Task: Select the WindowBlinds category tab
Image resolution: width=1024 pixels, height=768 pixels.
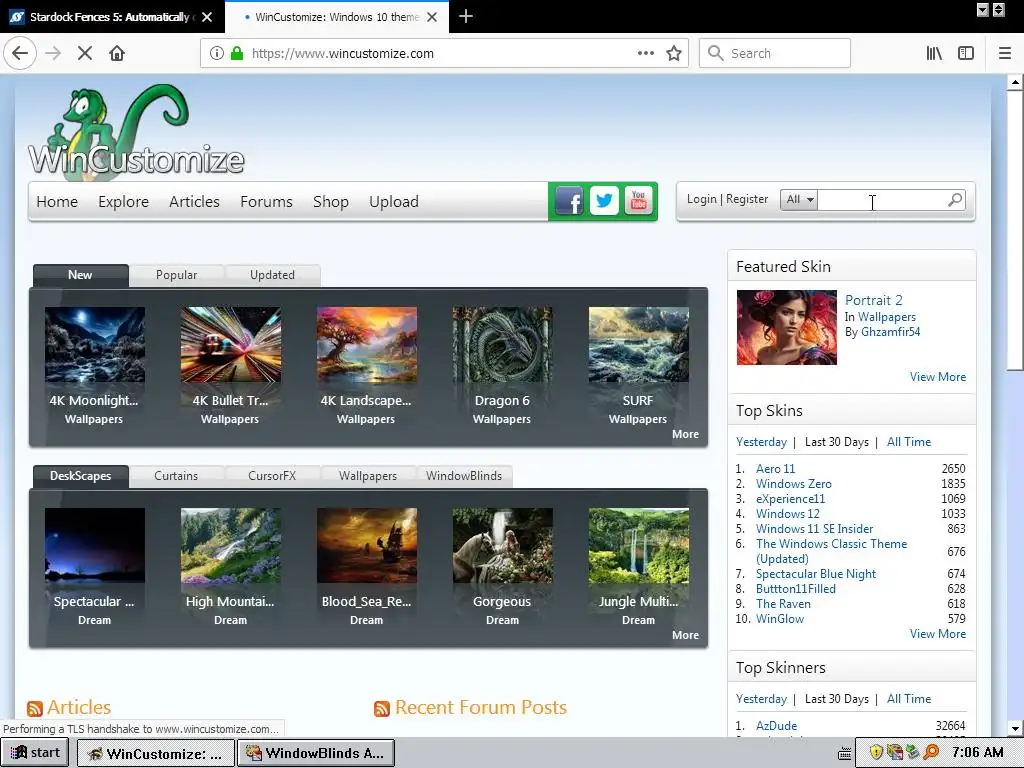Action: tap(464, 476)
